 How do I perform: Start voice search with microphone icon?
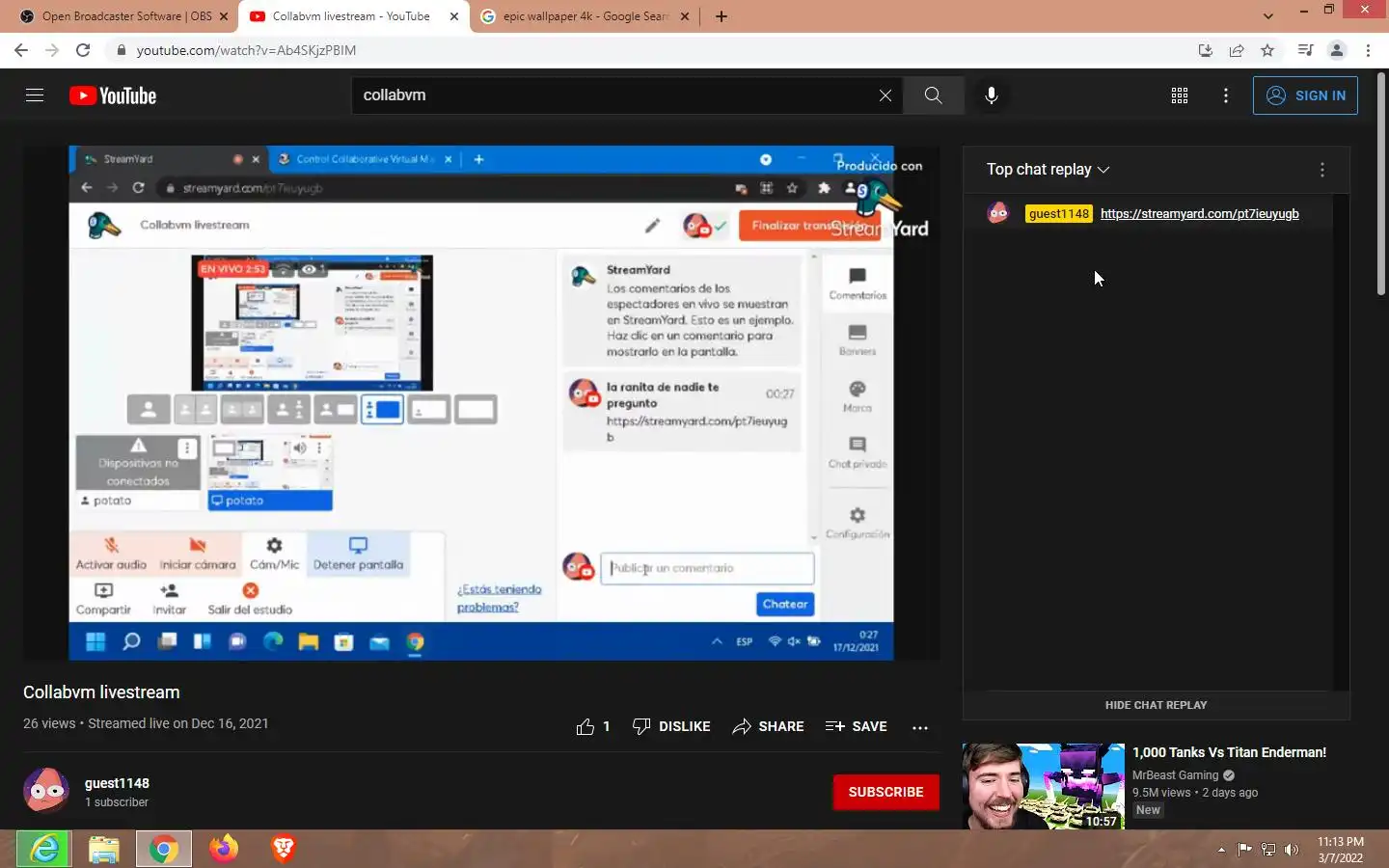coord(991,95)
